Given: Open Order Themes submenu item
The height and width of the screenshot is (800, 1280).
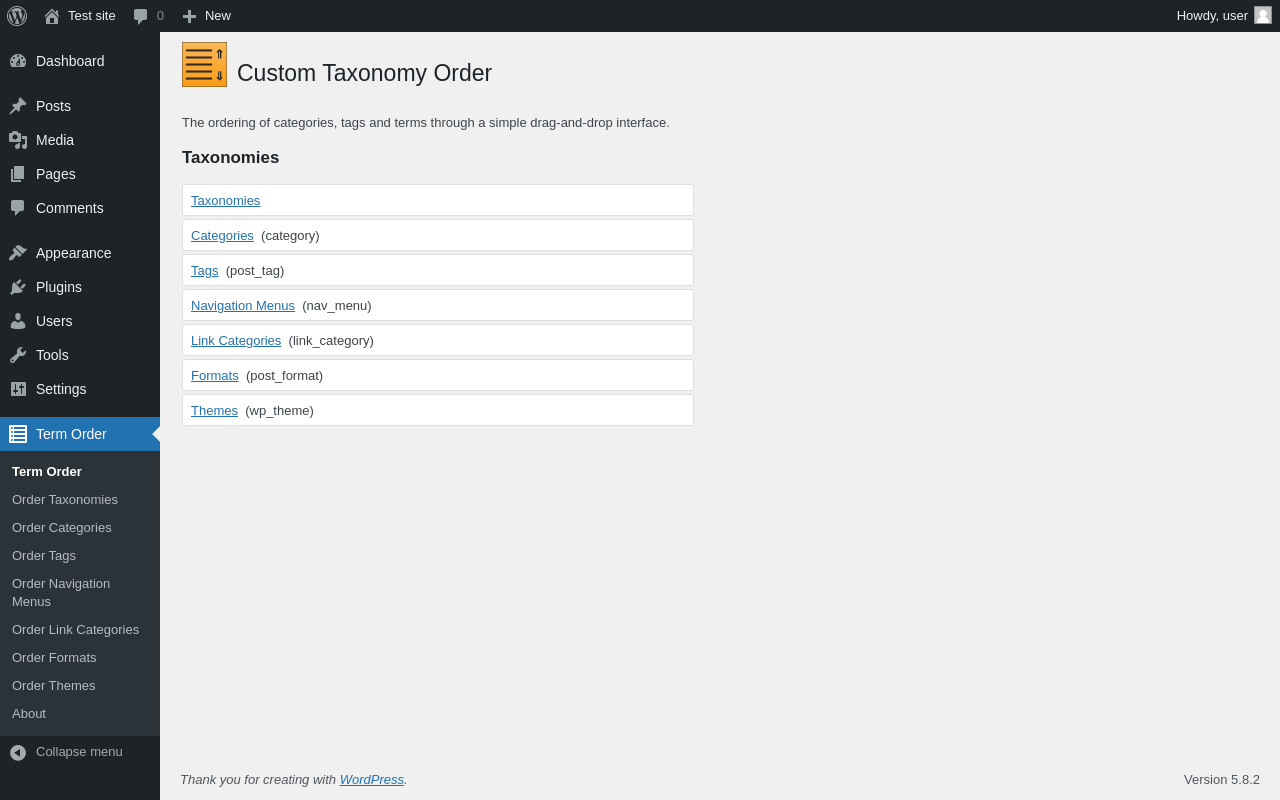Looking at the screenshot, I should (54, 686).
